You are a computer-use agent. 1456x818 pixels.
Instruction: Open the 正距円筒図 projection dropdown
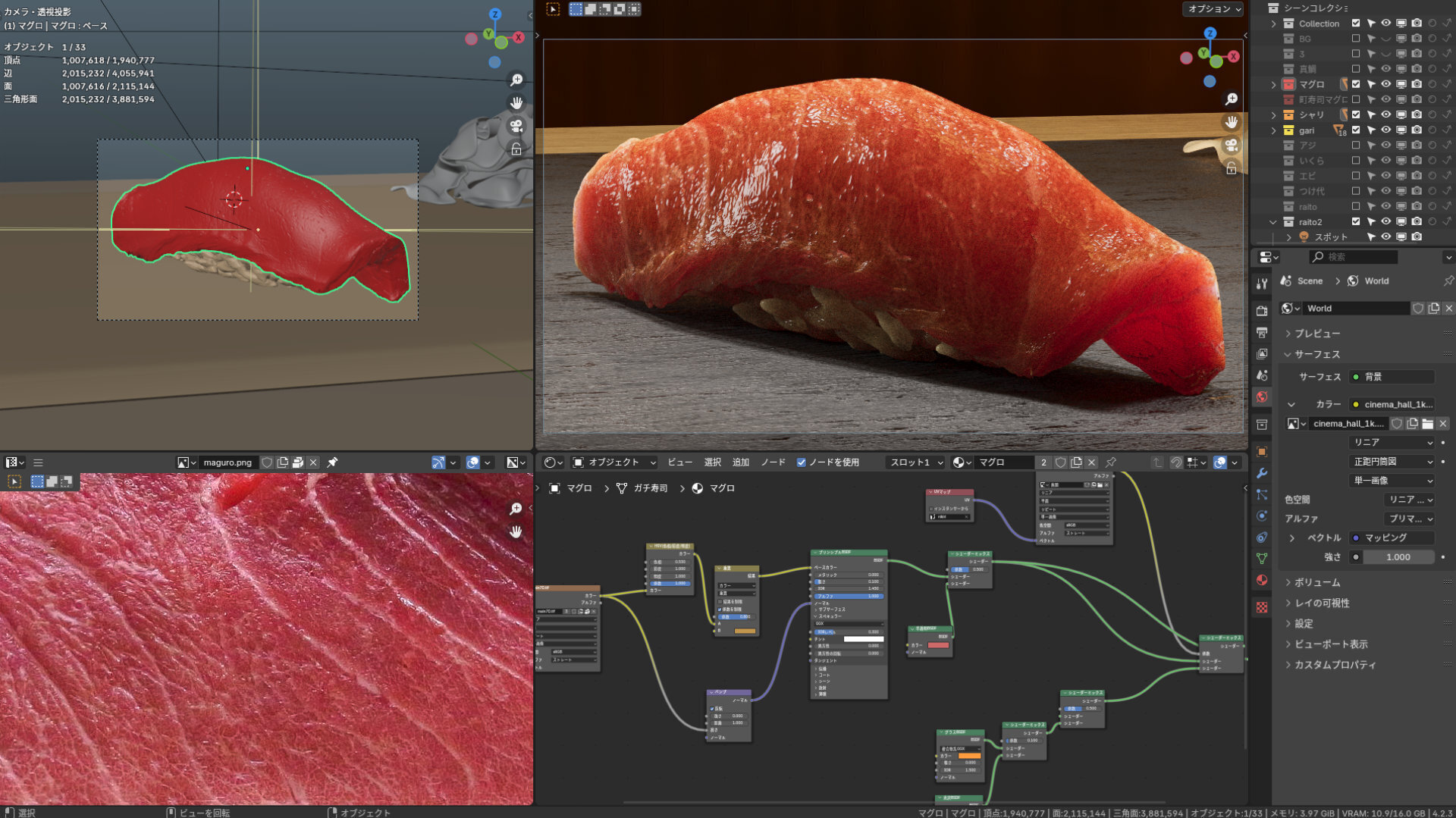[x=1393, y=462]
